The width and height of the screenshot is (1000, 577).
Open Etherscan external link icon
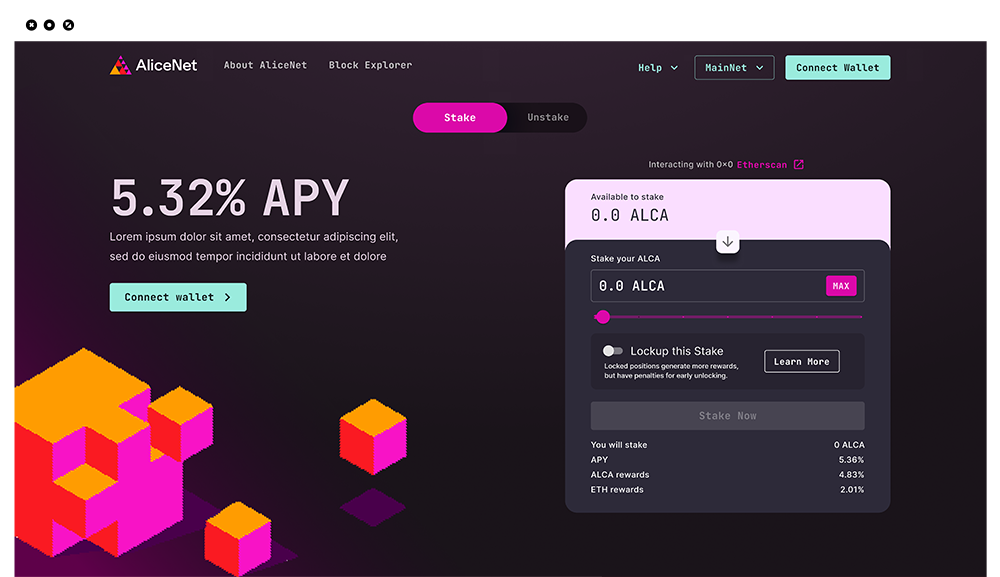[x=798, y=165]
